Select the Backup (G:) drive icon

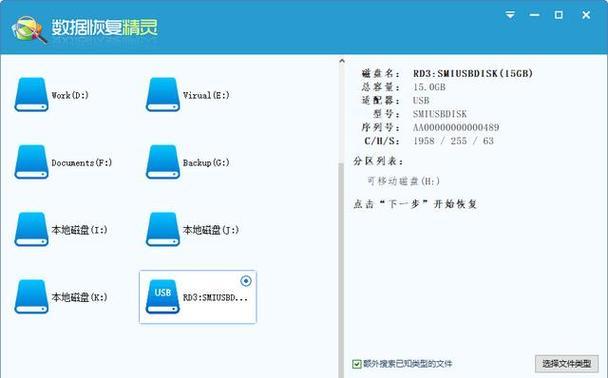[163, 162]
